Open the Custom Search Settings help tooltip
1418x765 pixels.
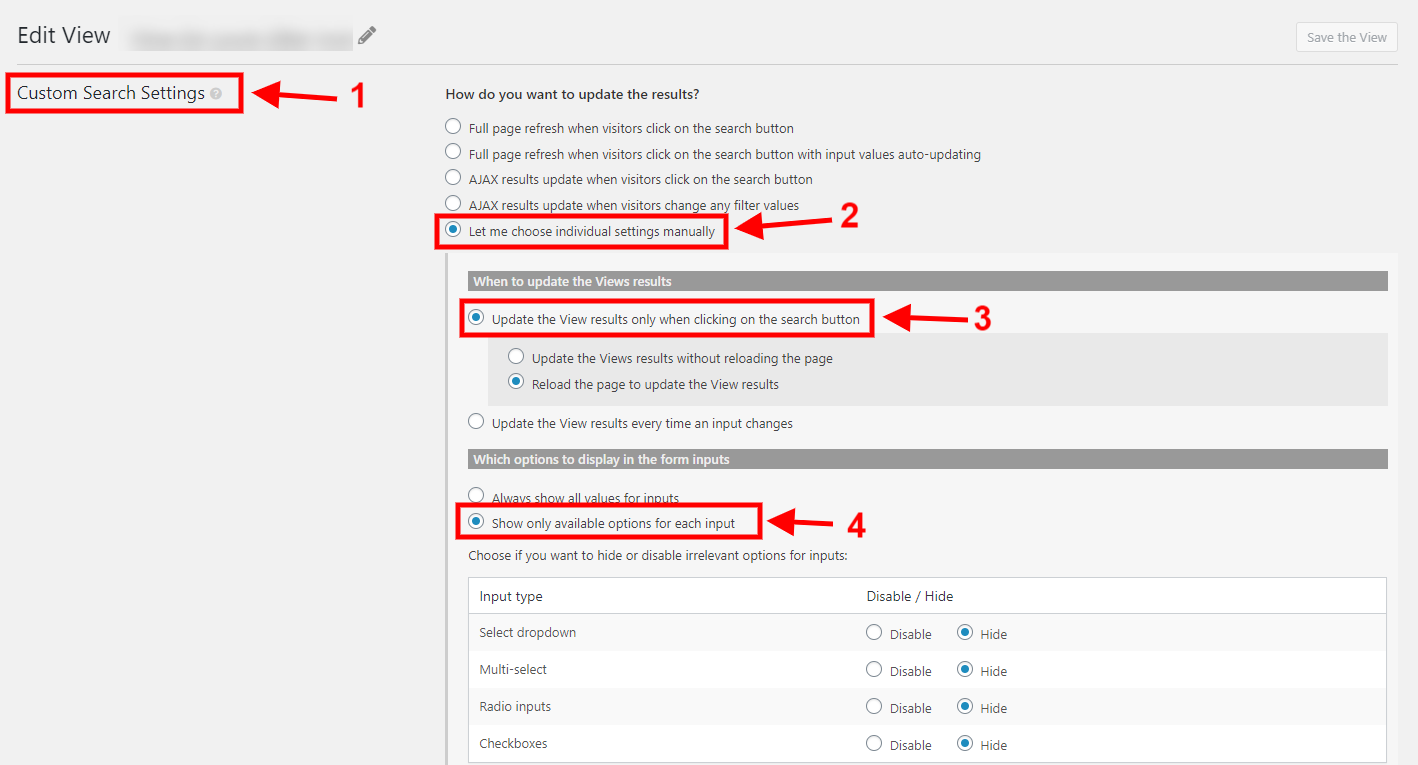click(216, 92)
